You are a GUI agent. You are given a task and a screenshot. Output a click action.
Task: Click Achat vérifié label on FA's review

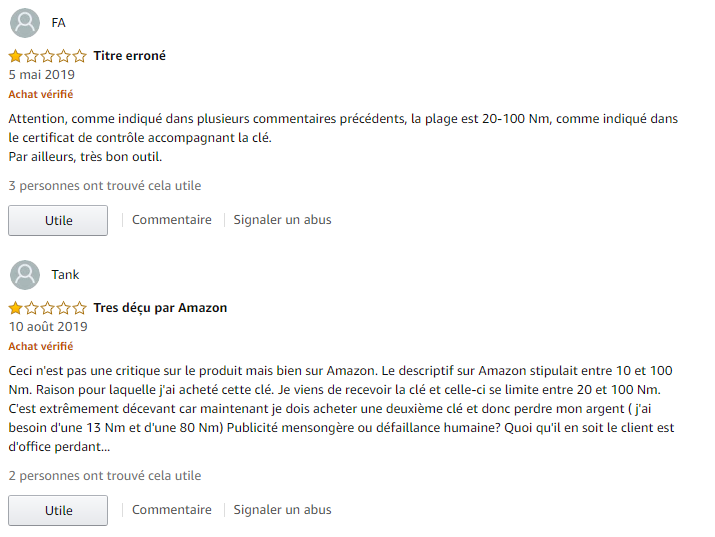click(x=41, y=94)
